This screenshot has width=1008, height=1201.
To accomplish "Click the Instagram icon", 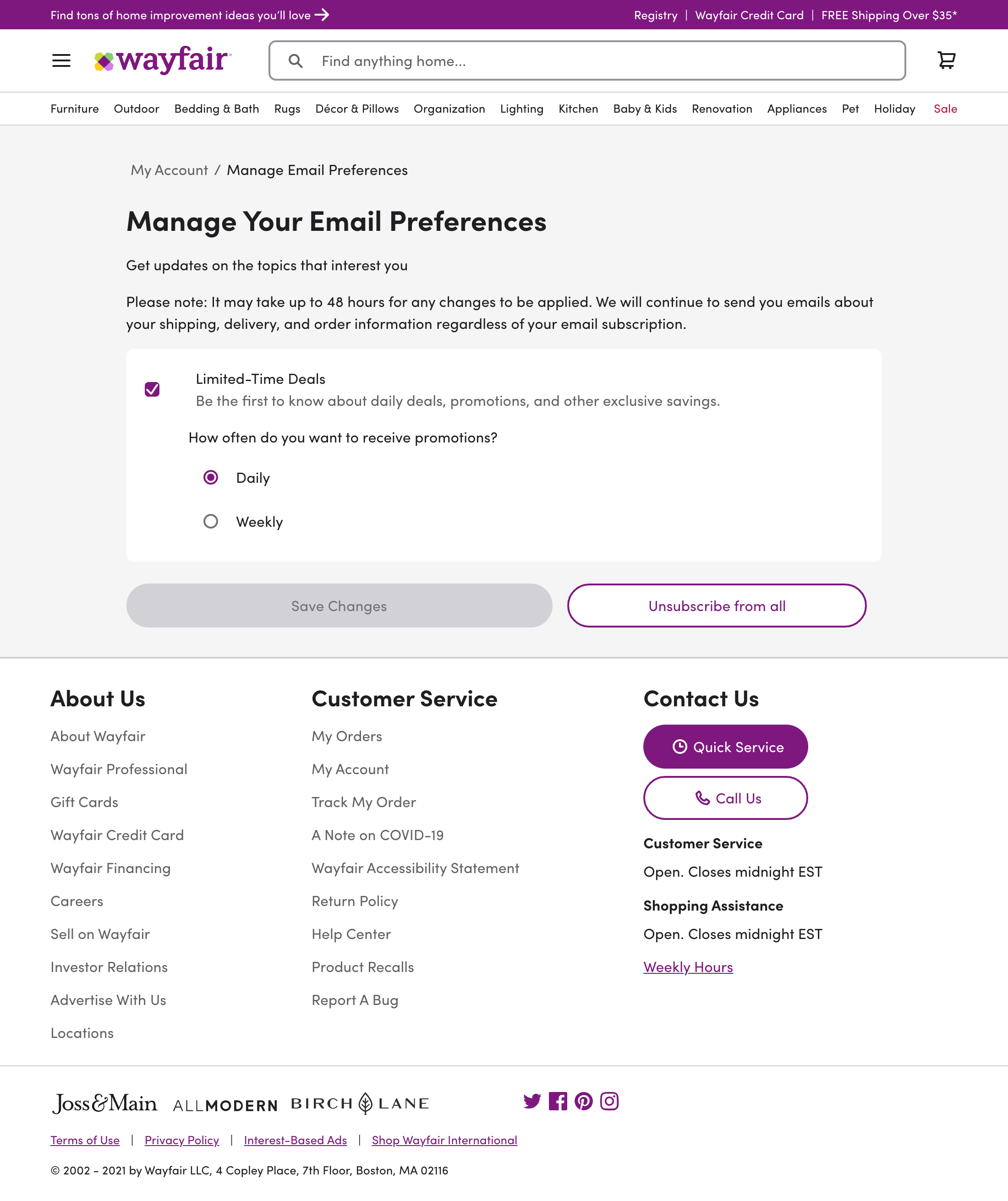I will [609, 1102].
